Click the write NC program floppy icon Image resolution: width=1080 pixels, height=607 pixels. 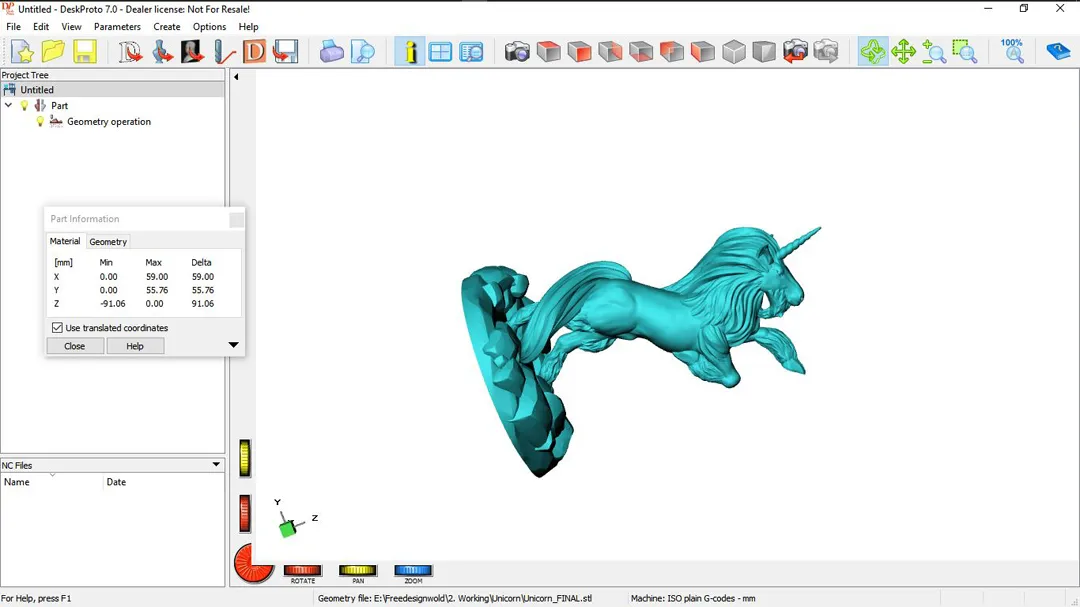285,52
